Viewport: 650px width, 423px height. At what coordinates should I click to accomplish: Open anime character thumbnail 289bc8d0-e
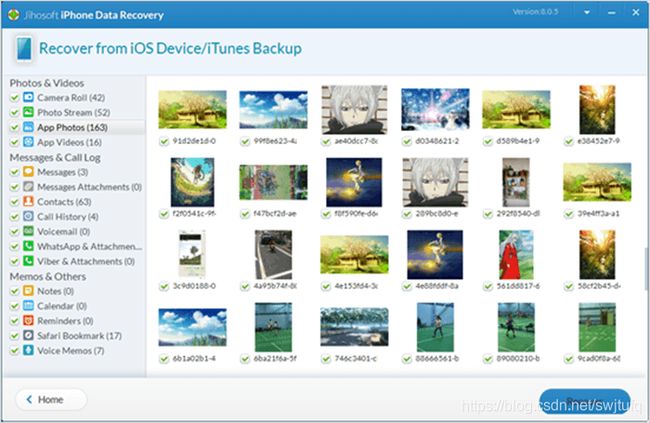[435, 182]
